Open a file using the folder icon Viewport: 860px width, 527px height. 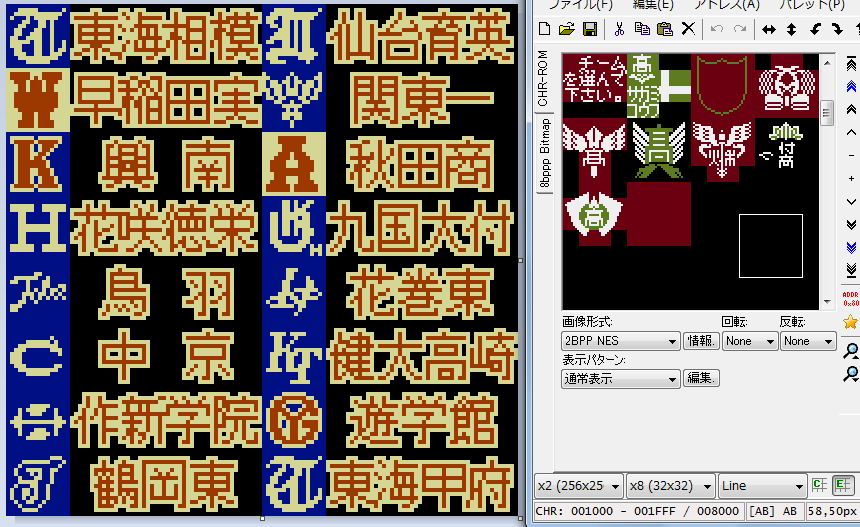pyautogui.click(x=567, y=29)
